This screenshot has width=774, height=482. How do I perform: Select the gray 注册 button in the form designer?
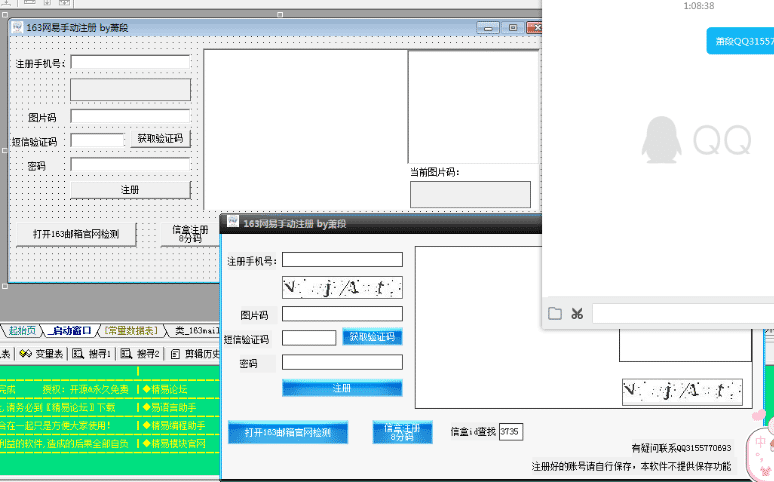(x=130, y=190)
